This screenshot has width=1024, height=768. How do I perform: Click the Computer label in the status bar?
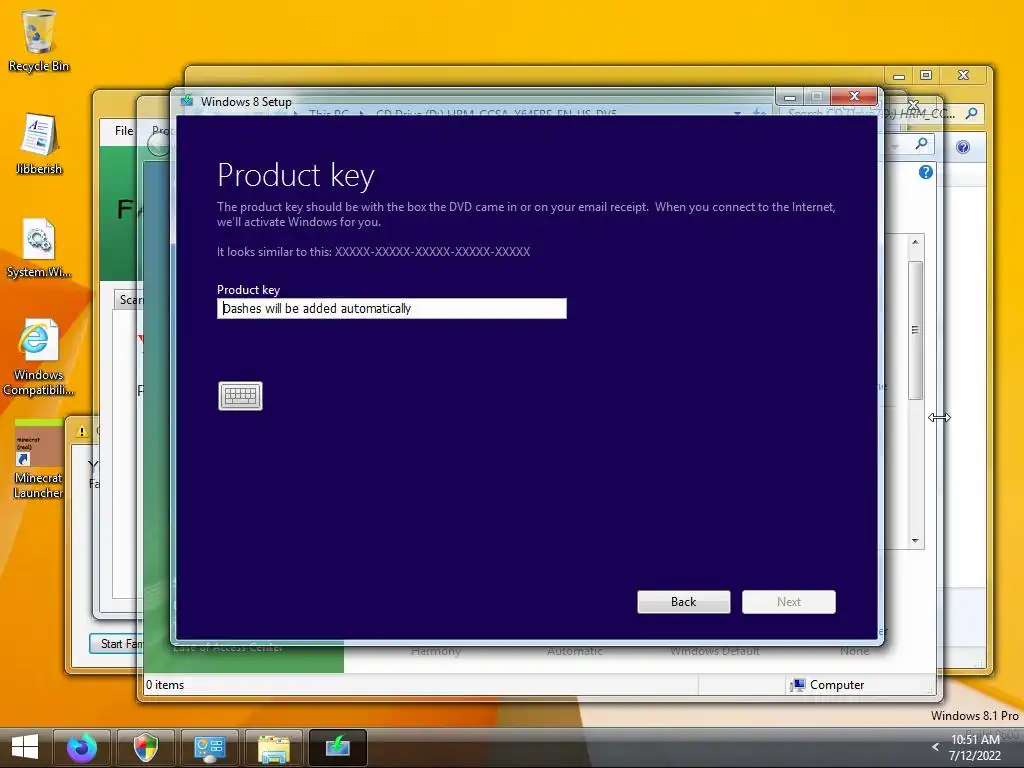click(837, 684)
